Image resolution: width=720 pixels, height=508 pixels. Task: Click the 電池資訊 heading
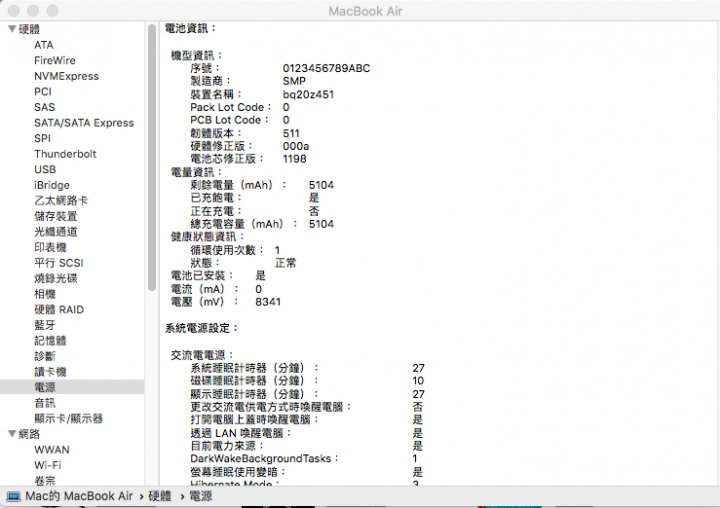click(190, 28)
